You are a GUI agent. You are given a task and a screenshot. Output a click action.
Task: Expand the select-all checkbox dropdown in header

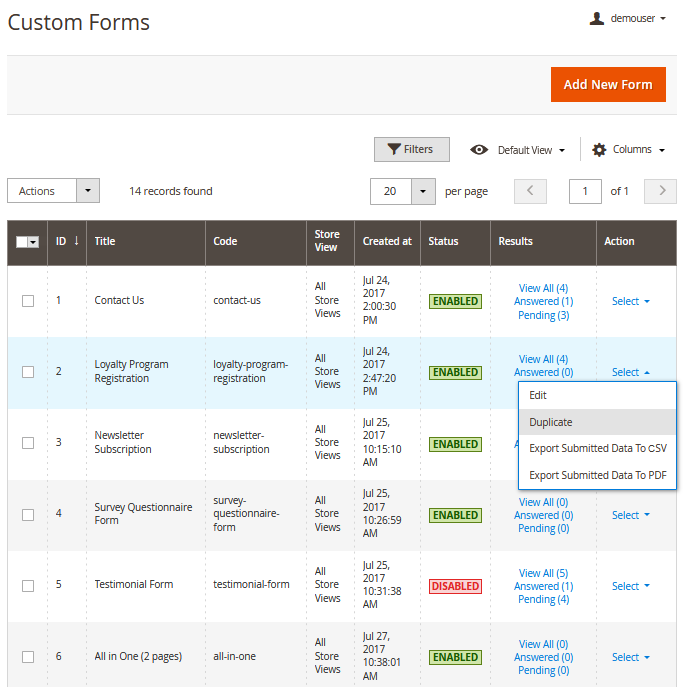[x=34, y=242]
